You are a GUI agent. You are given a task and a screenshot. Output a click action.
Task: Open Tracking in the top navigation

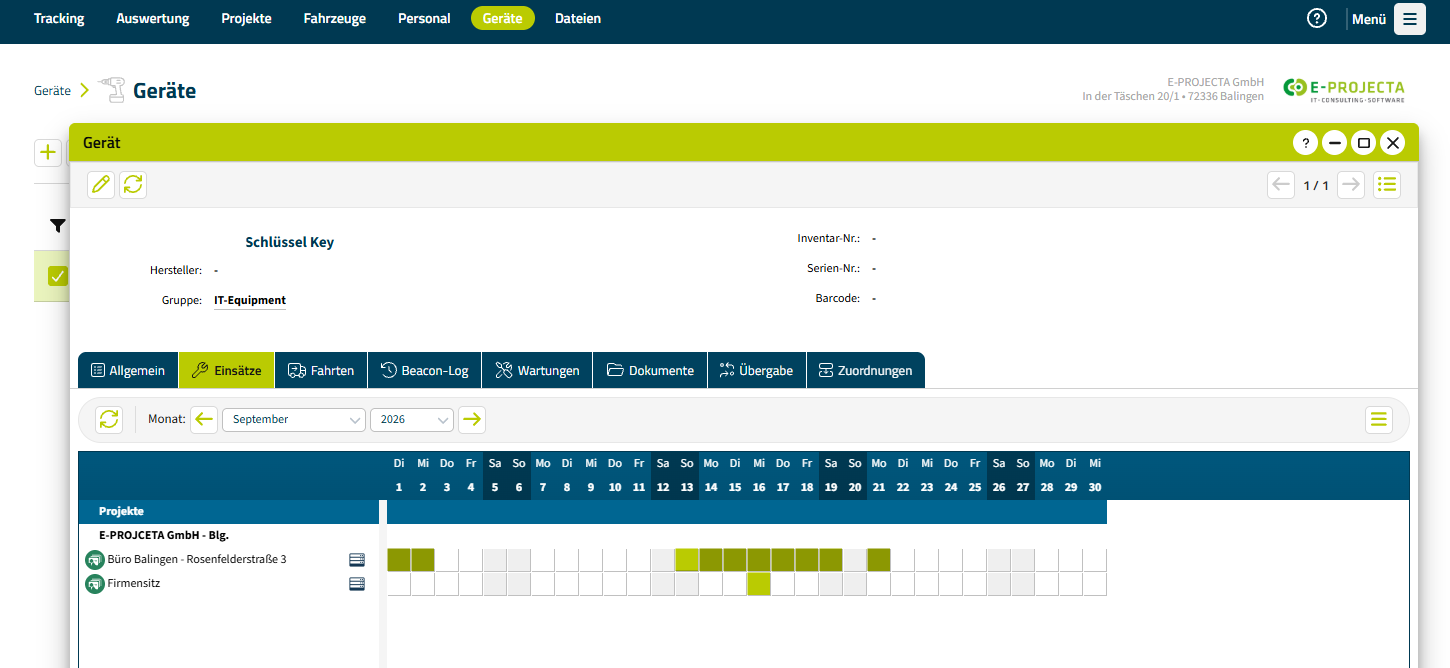(x=59, y=18)
